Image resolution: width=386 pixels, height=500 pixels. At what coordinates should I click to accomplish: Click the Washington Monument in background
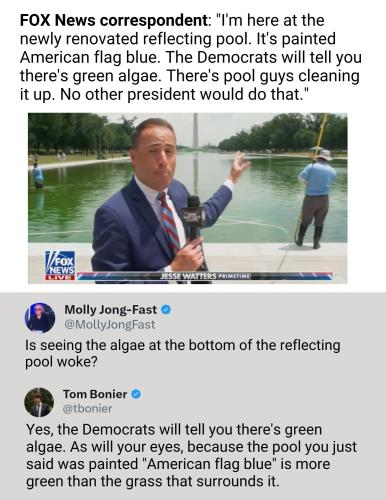[x=195, y=132]
